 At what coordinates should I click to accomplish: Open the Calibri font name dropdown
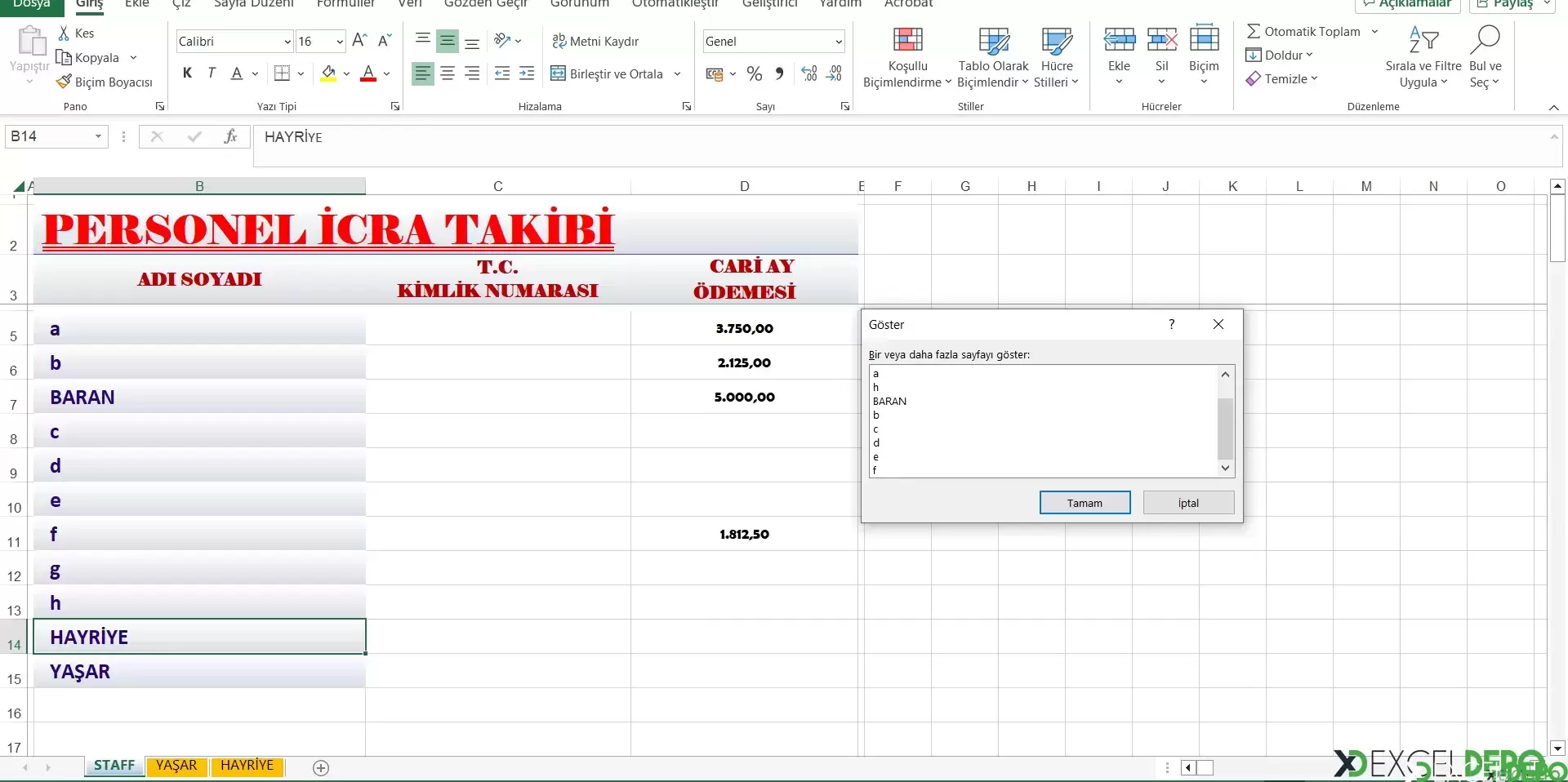click(x=287, y=41)
